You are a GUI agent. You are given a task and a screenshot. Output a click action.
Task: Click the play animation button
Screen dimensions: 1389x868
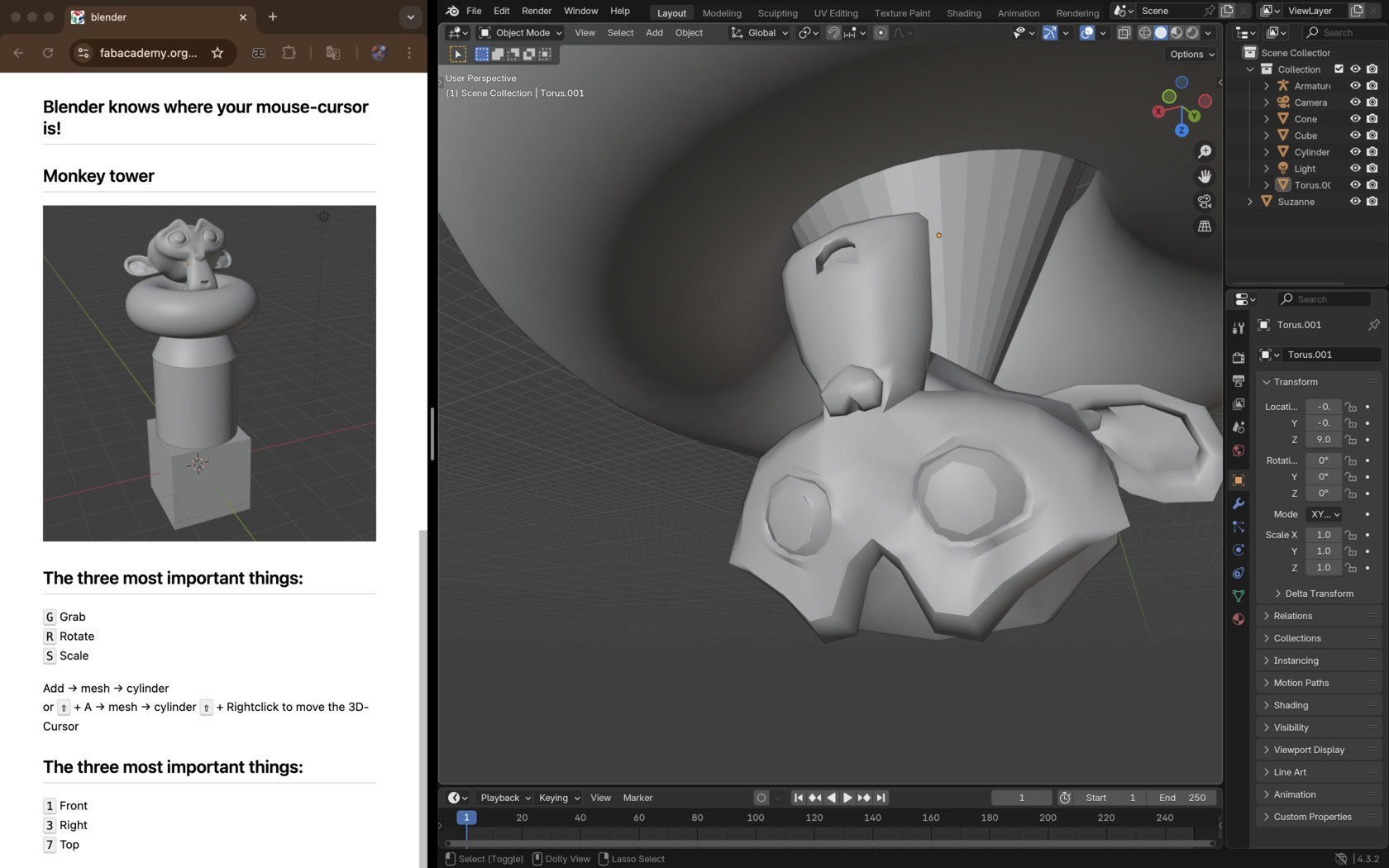tap(847, 798)
